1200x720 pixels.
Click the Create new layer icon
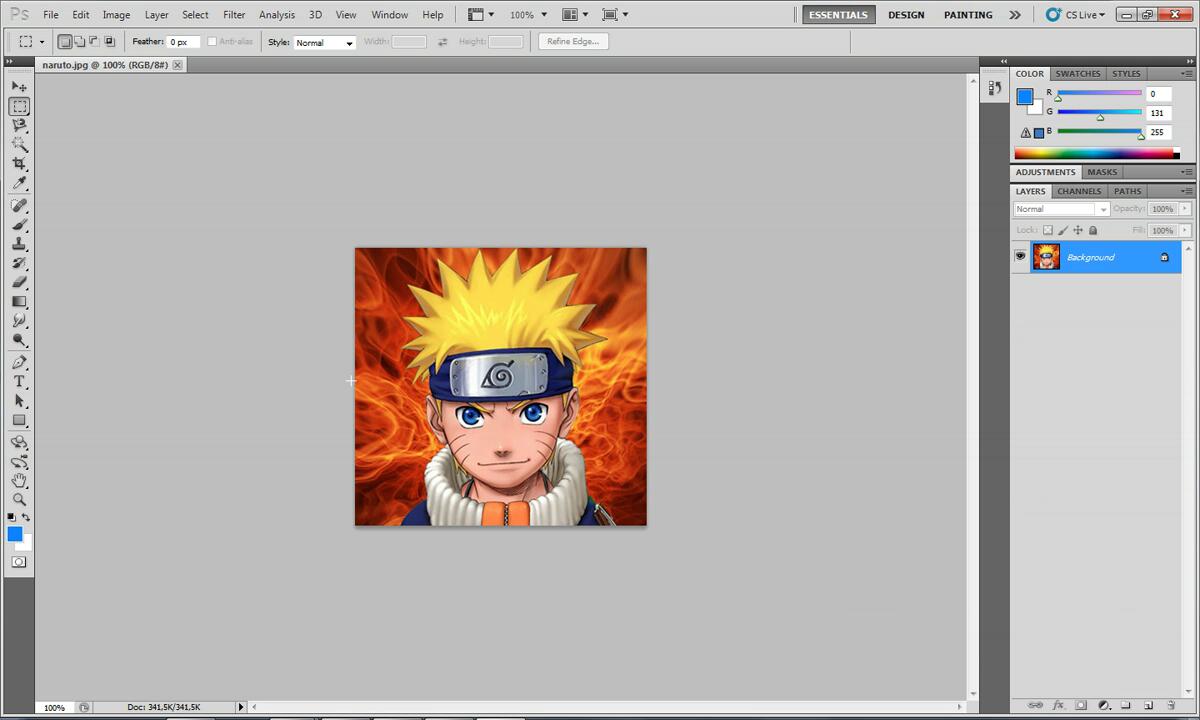click(x=1148, y=706)
